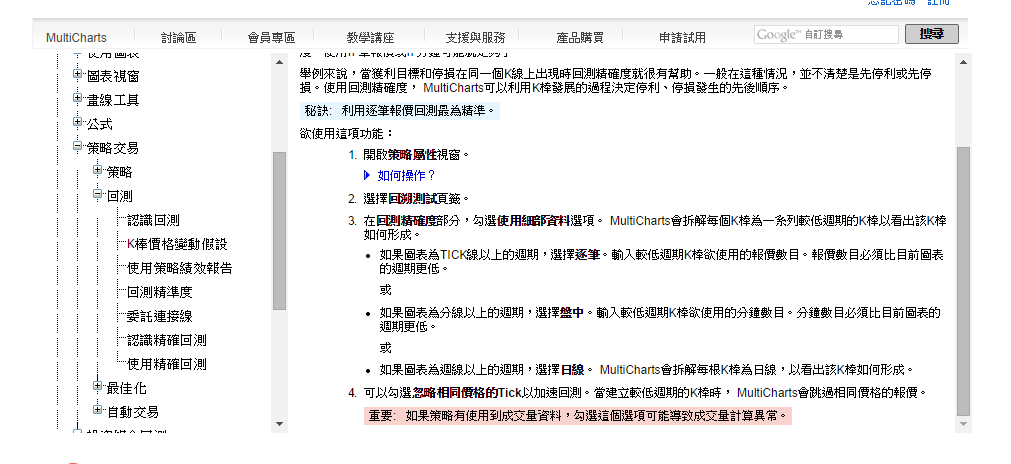1011x464 pixels.
Task: Click the Google custom search input field
Action: [826, 35]
